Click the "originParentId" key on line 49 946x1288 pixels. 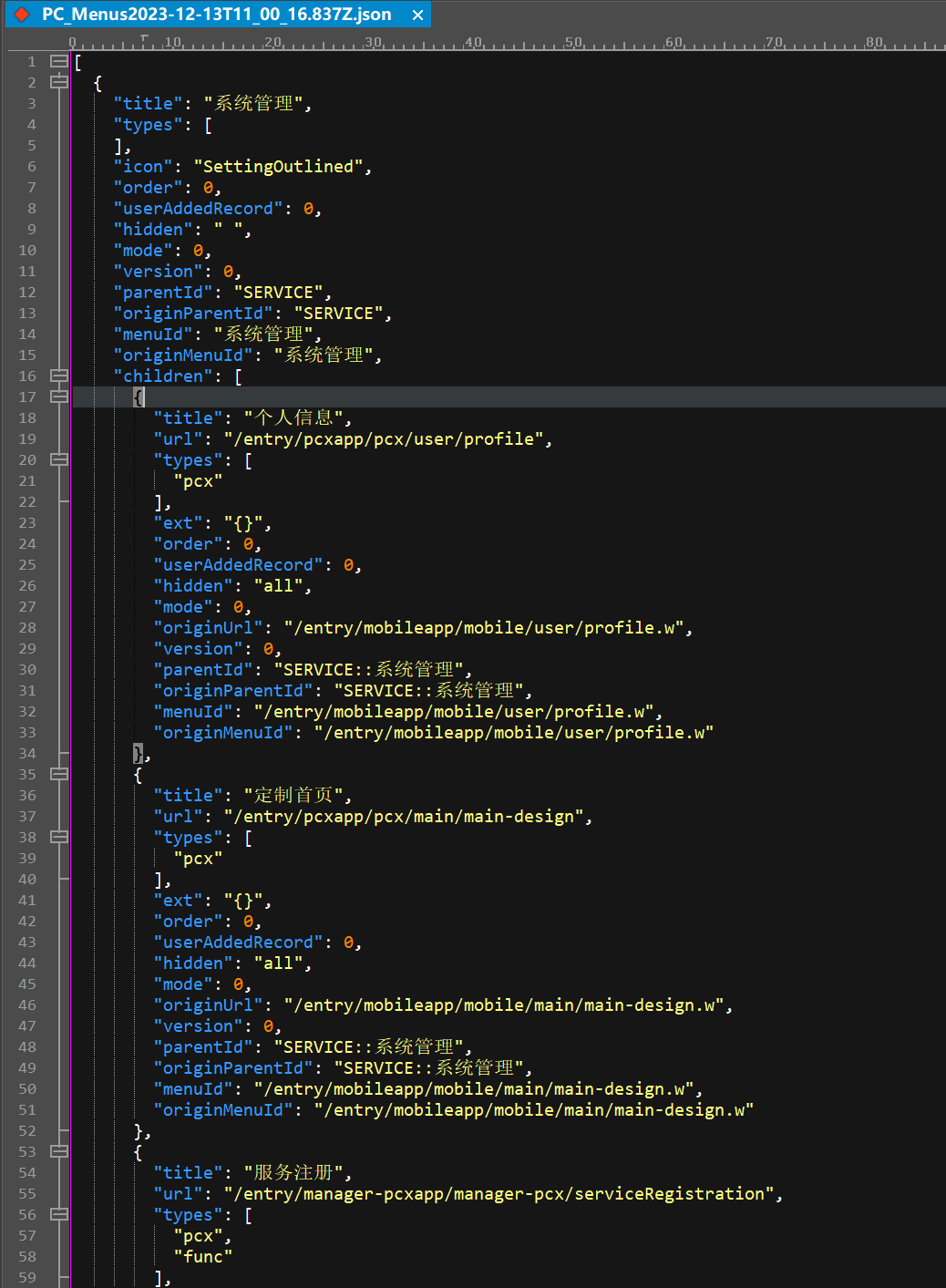233,1067
